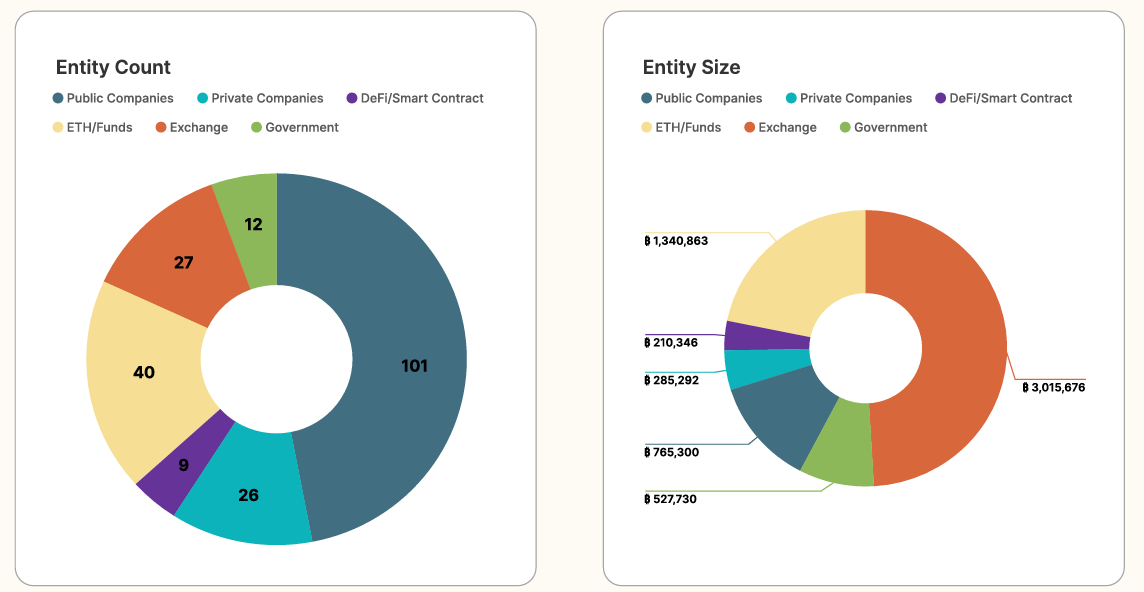Click the ₿ 1,340,863 data label
Screen dimensions: 1144x592
click(677, 241)
